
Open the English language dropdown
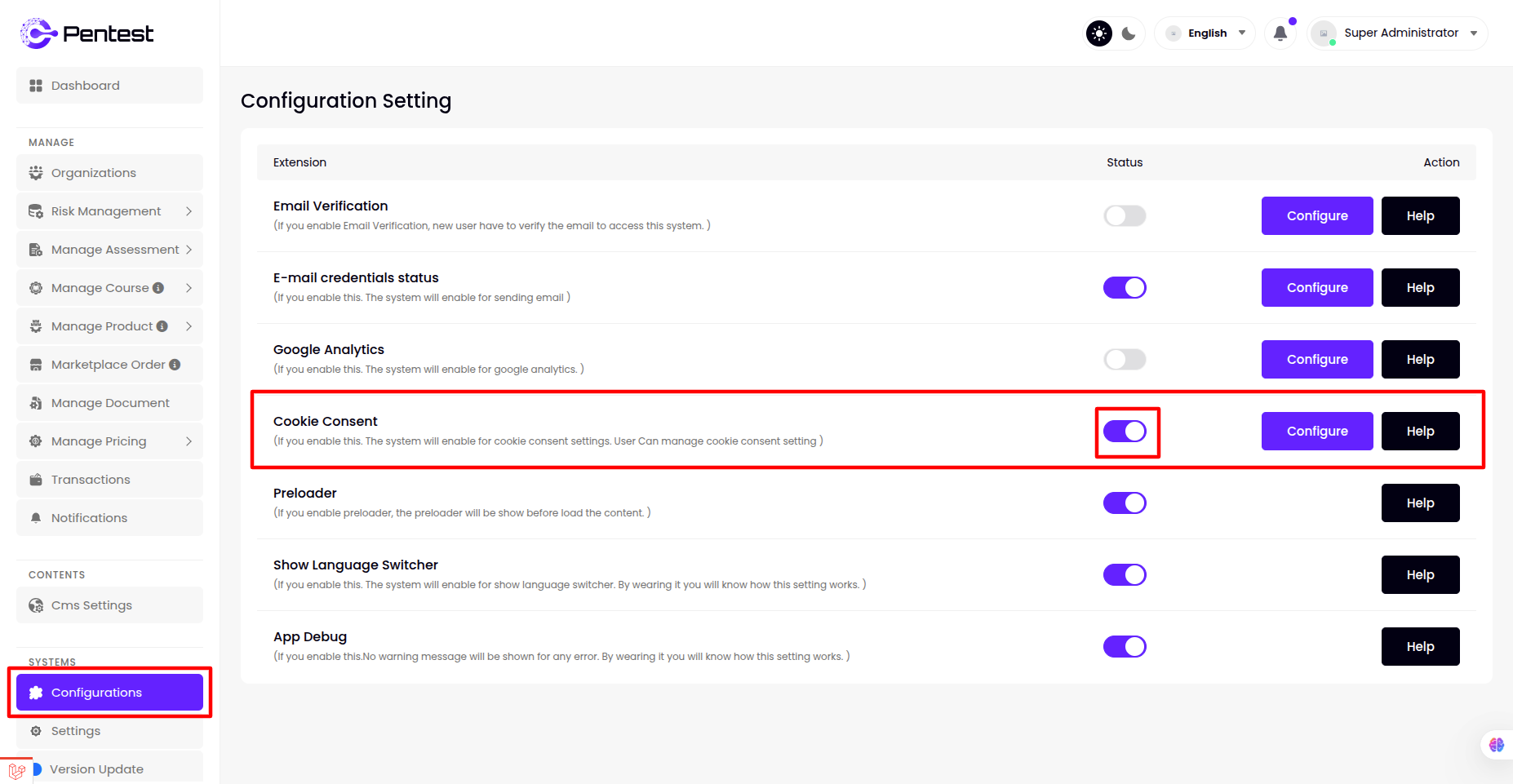(1205, 33)
